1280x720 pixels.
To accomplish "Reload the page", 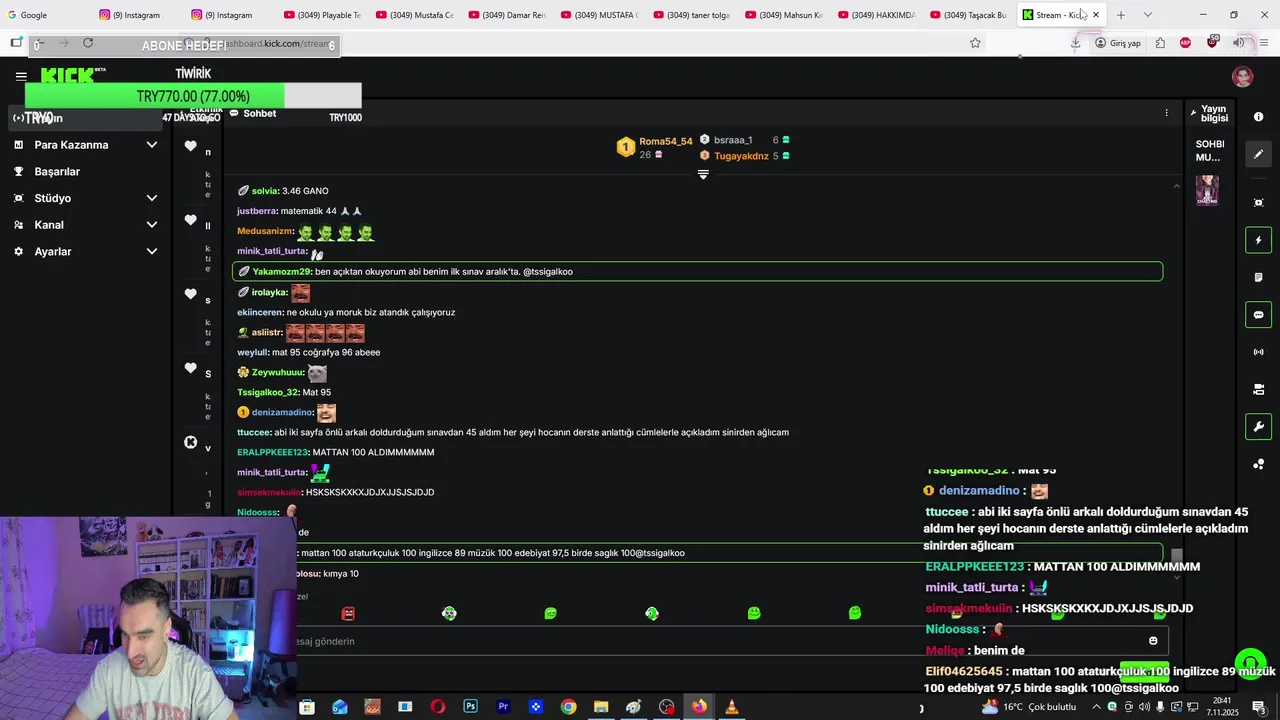I will pos(88,43).
